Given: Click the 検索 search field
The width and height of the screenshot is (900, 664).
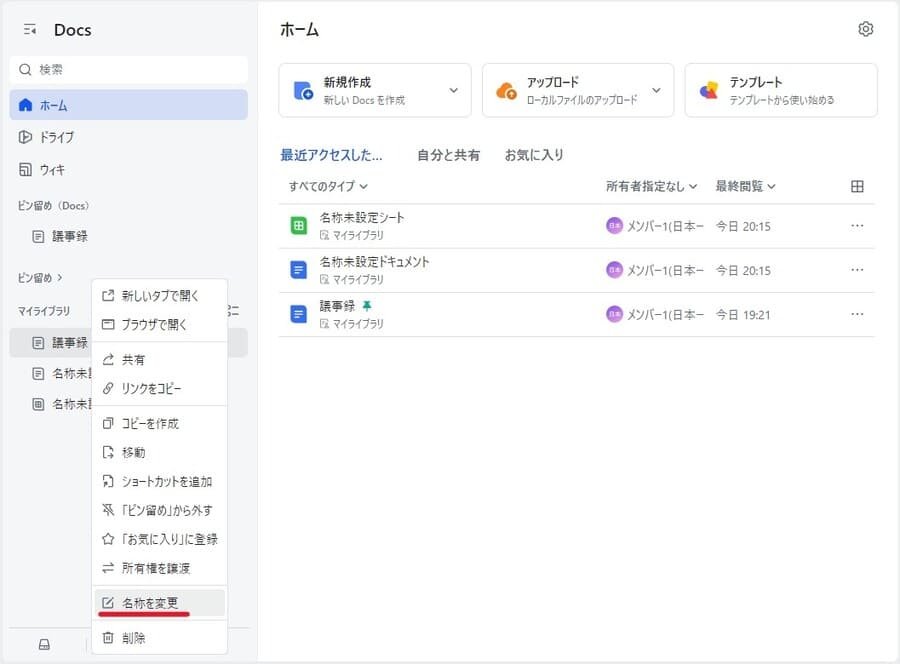Looking at the screenshot, I should [128, 69].
